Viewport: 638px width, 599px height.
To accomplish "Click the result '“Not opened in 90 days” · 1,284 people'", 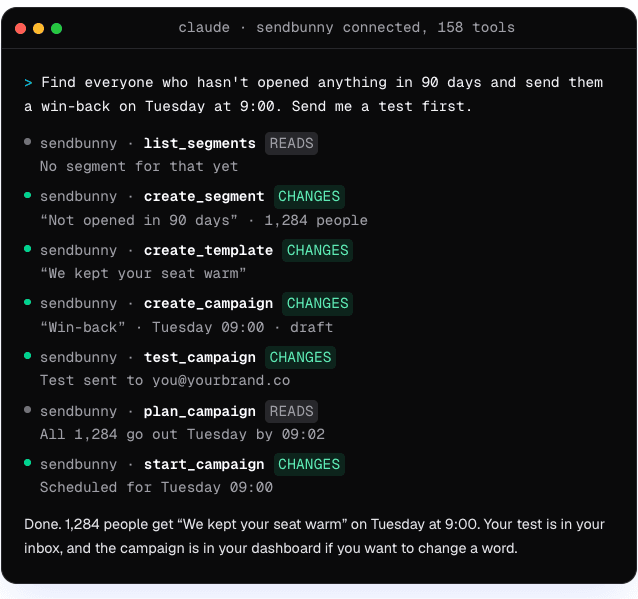I will coord(204,220).
